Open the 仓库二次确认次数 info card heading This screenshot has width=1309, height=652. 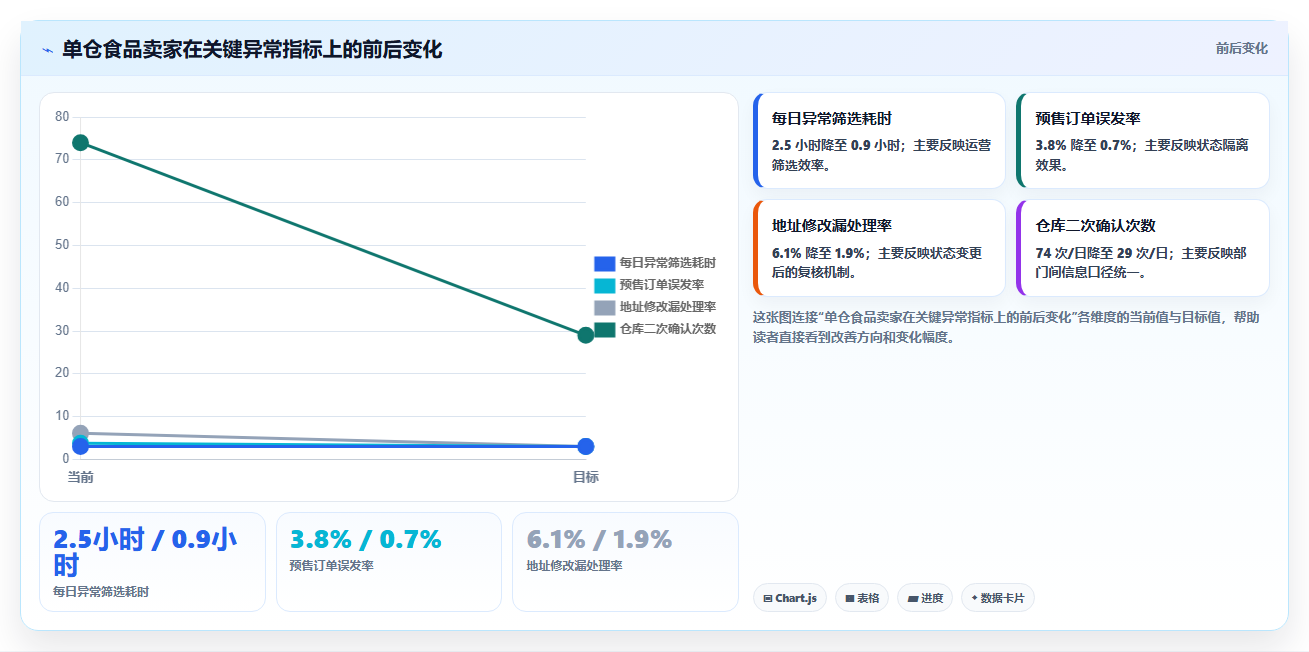coord(1096,226)
